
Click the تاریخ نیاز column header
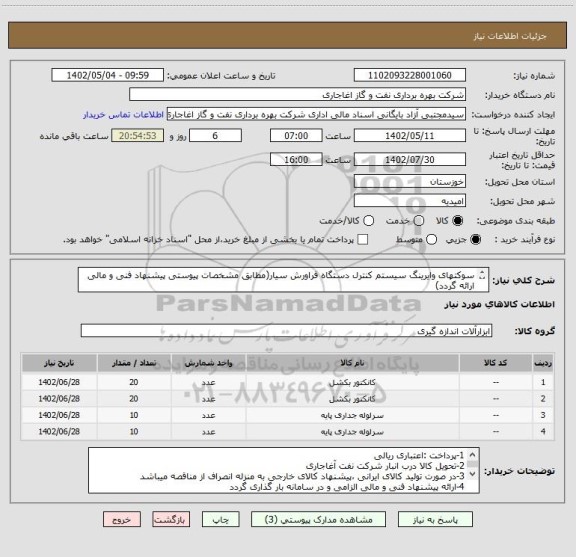[x=59, y=363]
